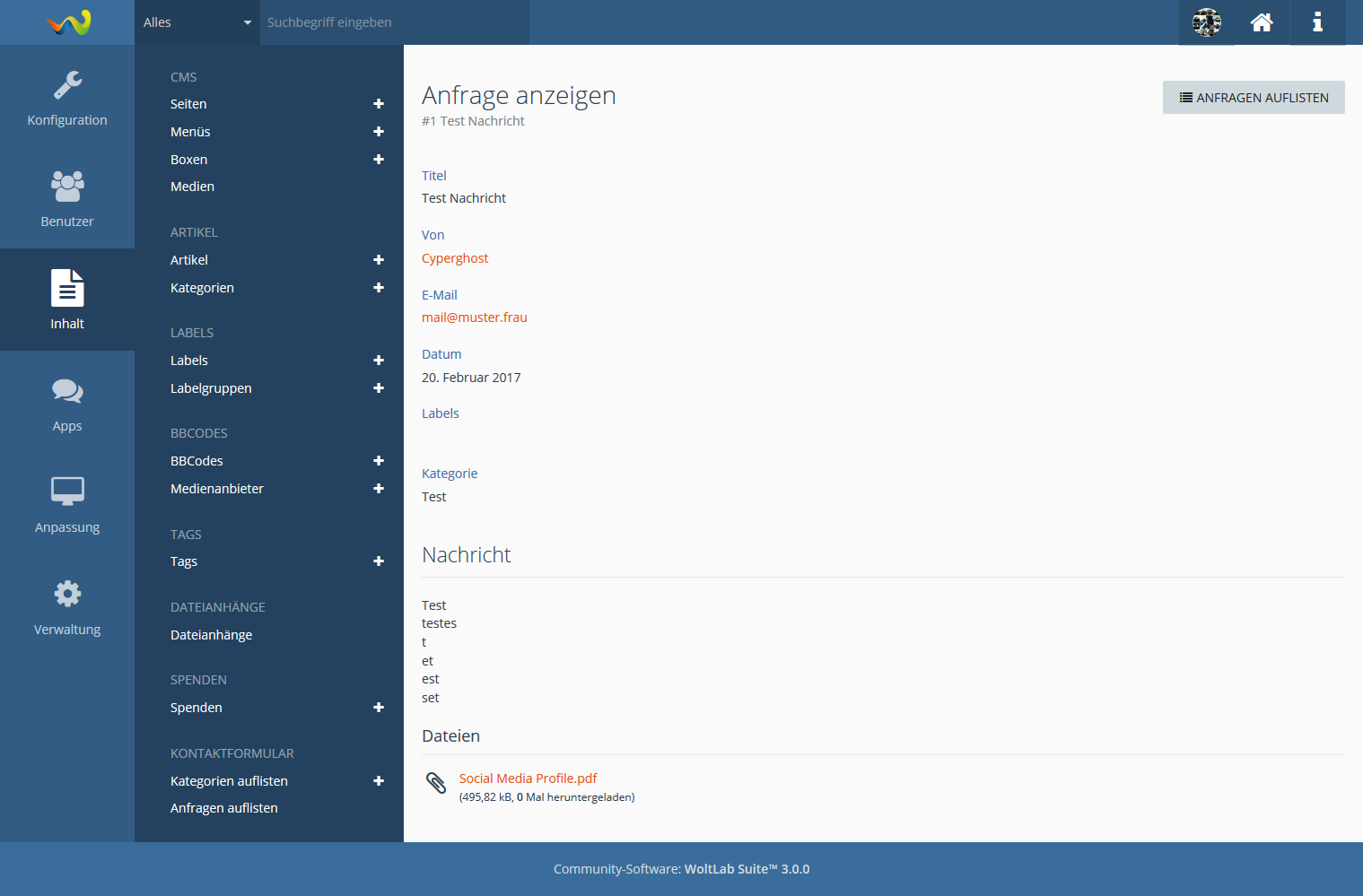Viewport: 1363px width, 896px height.
Task: Click the home icon in header
Action: (x=1262, y=22)
